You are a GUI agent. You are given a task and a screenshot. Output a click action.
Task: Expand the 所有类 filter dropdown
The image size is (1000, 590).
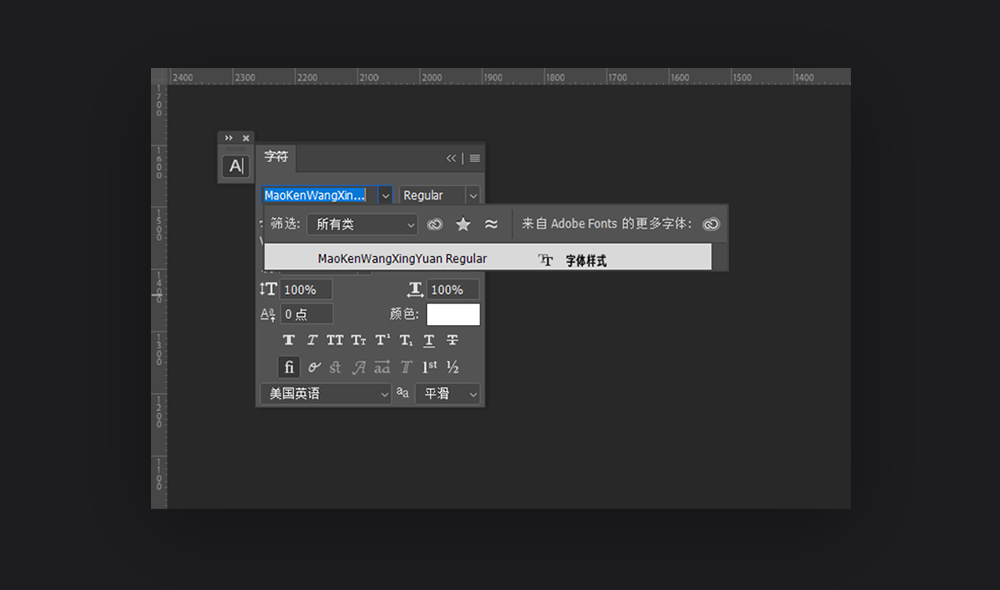361,225
